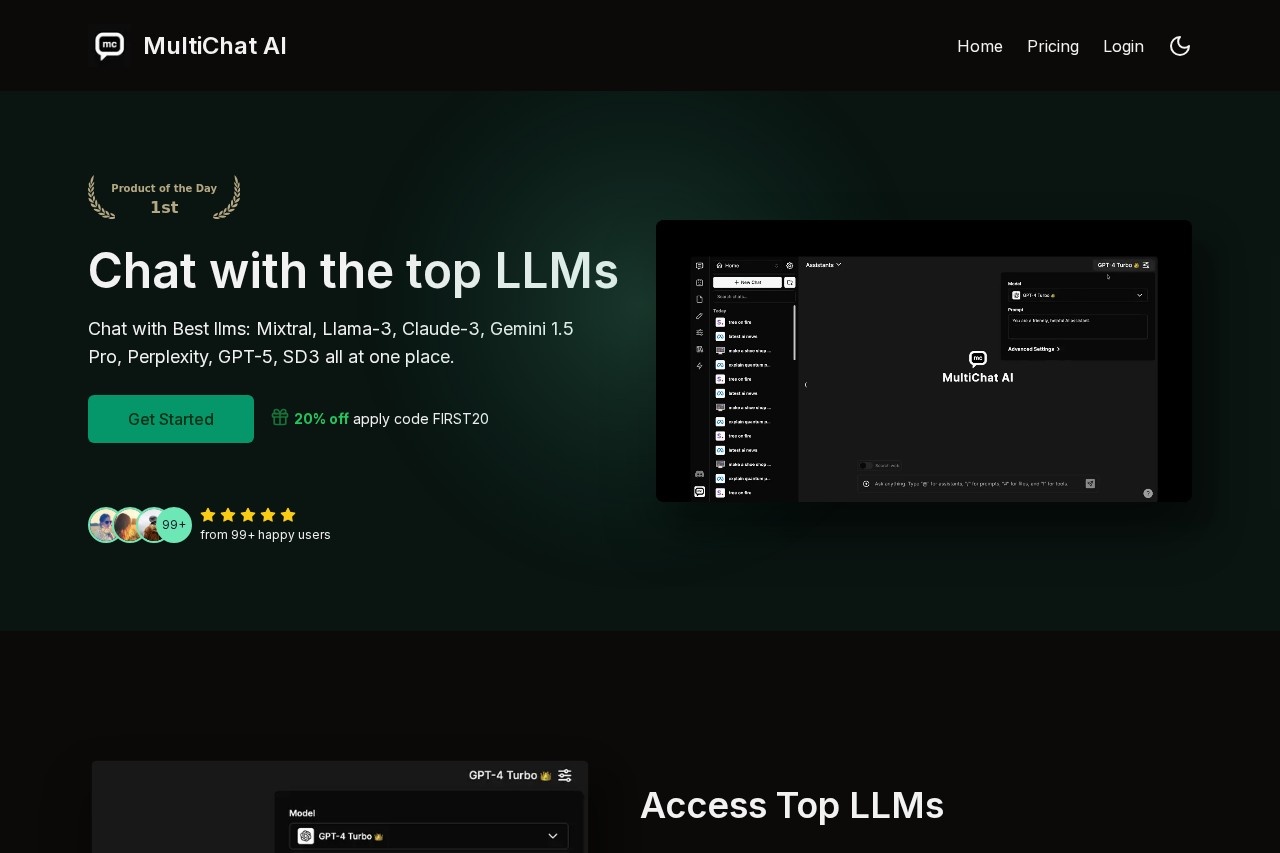Toggle dark mode with the moon icon

point(1180,46)
